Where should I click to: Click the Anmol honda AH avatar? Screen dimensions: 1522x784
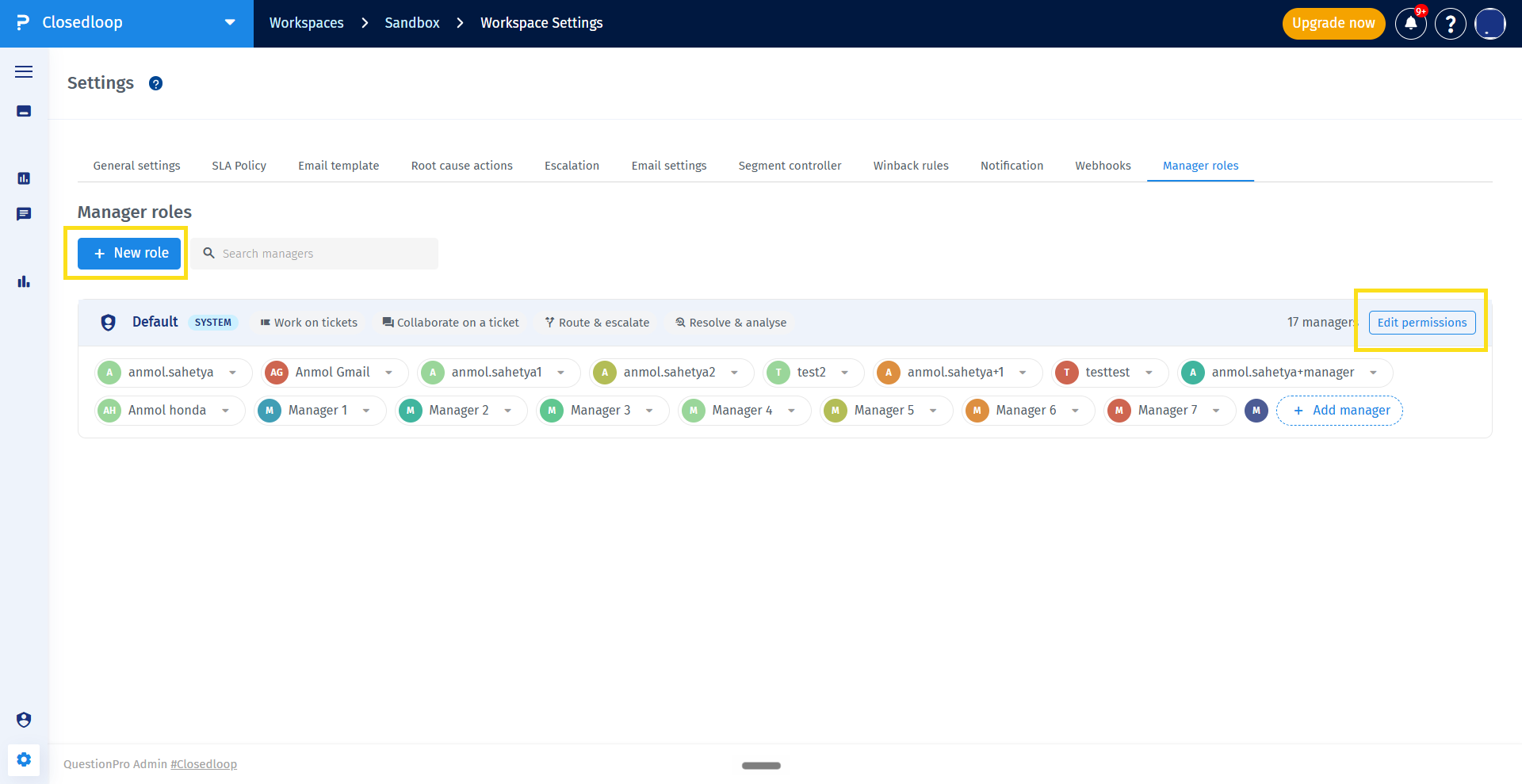pos(109,411)
